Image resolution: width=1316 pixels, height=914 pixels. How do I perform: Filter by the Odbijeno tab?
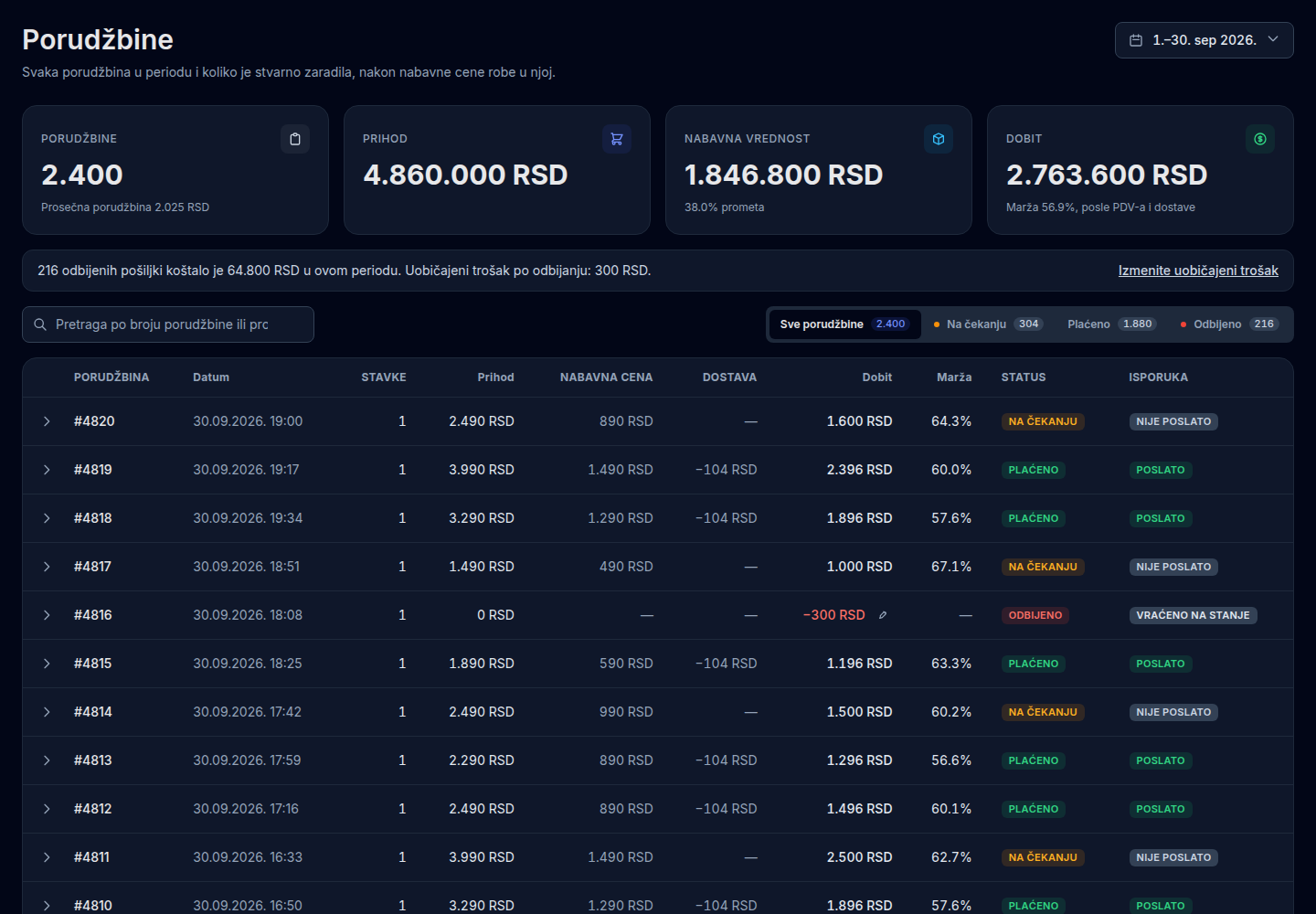click(1229, 324)
